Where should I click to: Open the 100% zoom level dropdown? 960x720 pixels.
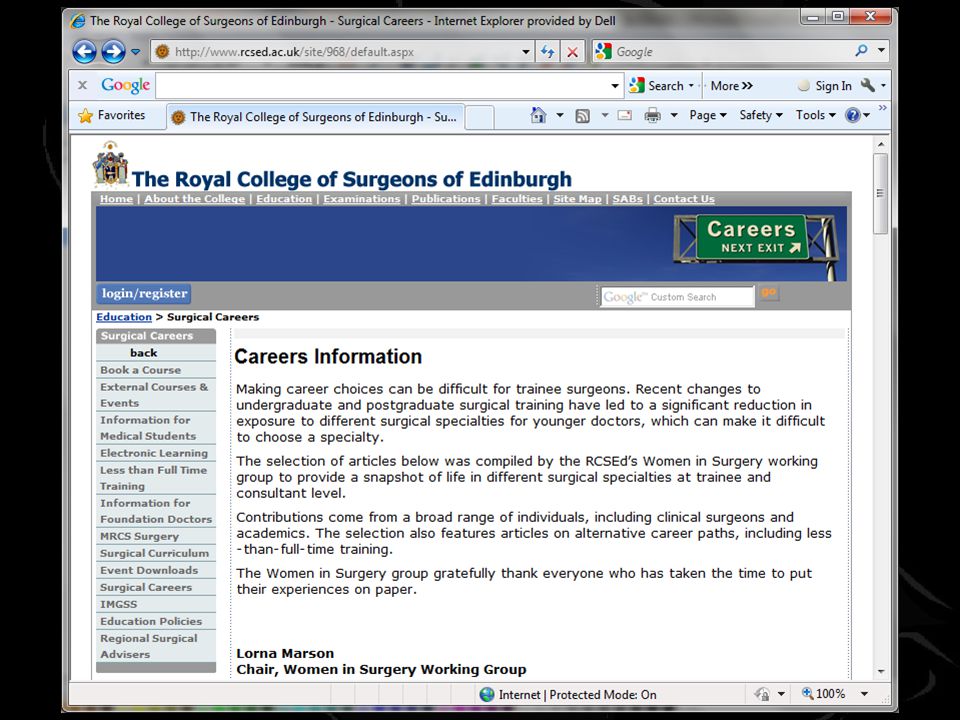(x=864, y=694)
